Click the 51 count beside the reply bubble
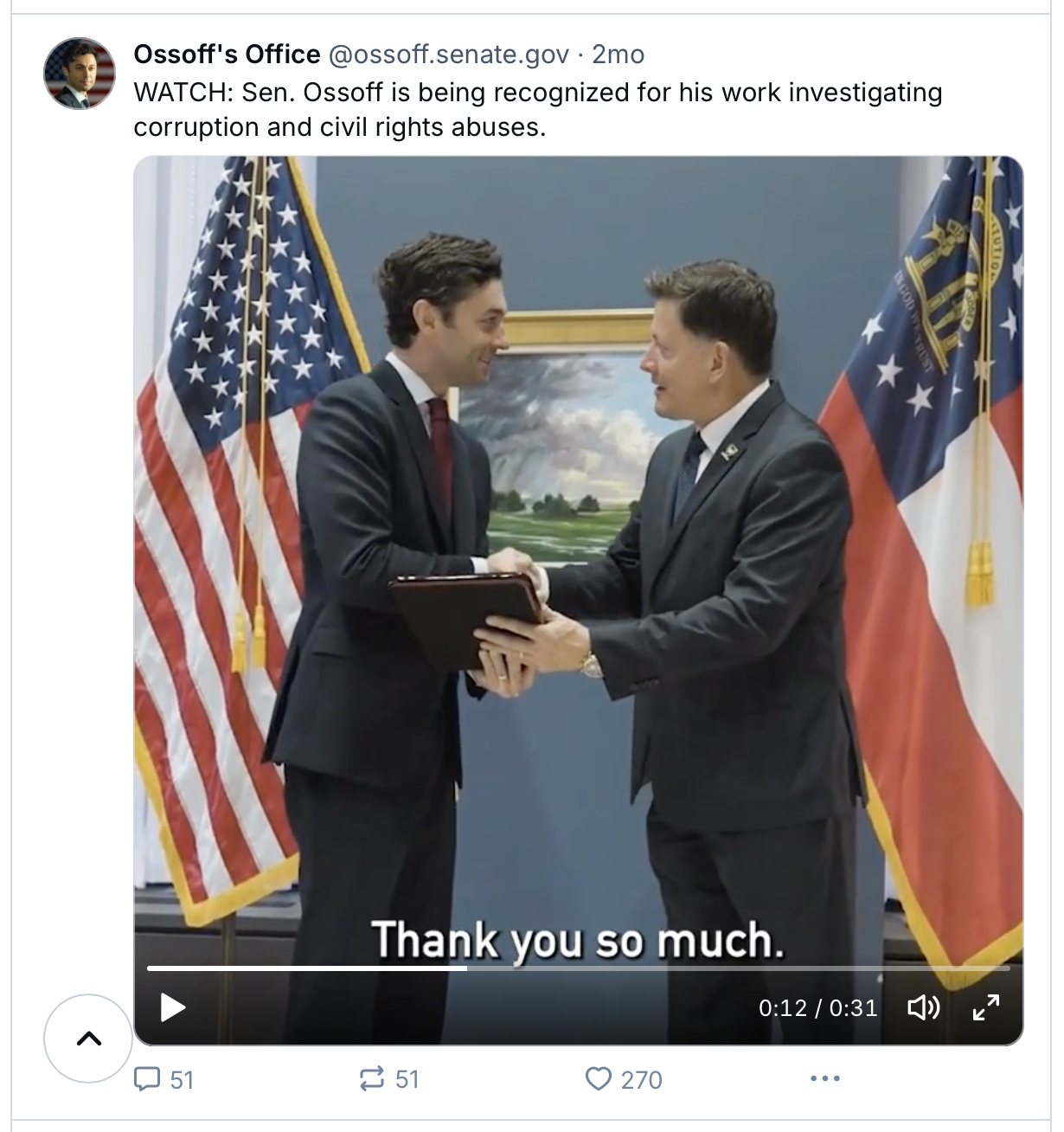The image size is (1064, 1132). (x=182, y=1079)
